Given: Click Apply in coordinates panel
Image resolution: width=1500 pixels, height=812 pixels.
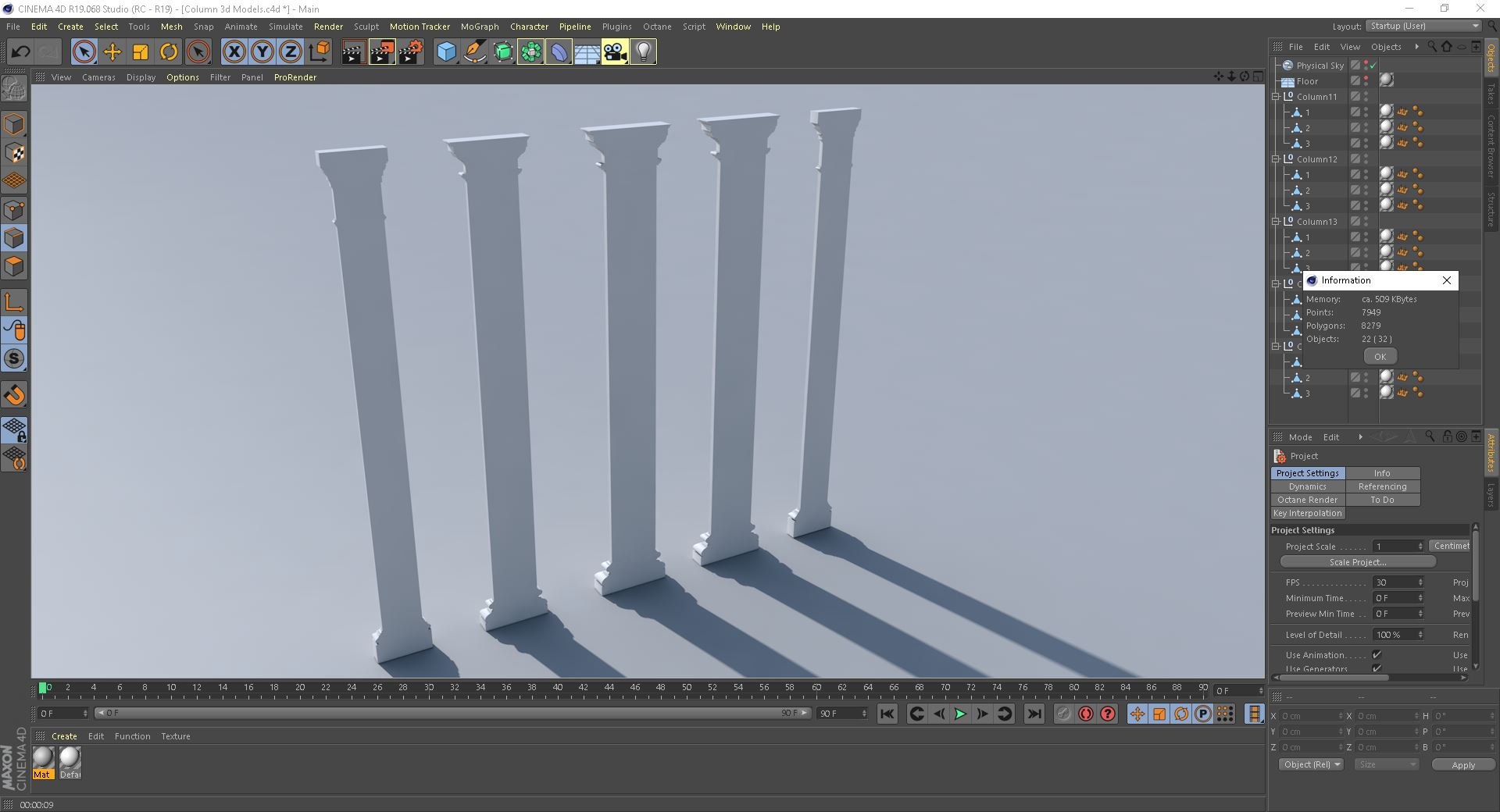Looking at the screenshot, I should tap(1462, 764).
